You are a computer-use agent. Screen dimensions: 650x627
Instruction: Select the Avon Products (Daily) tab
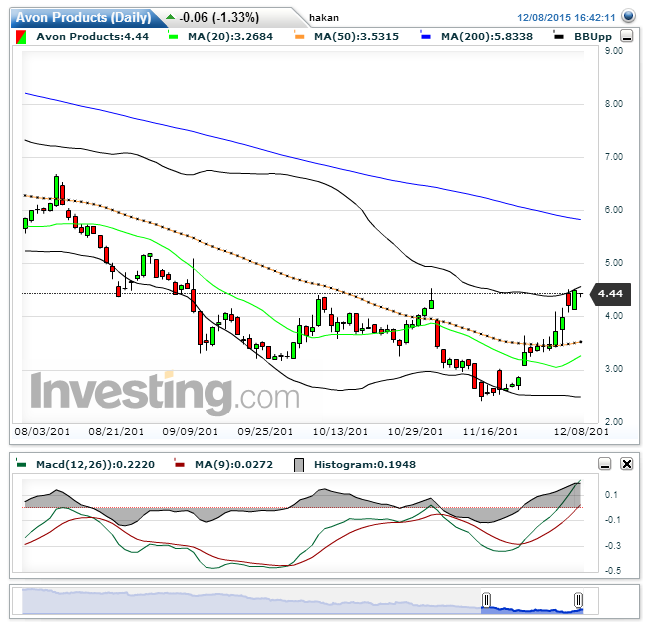83,17
